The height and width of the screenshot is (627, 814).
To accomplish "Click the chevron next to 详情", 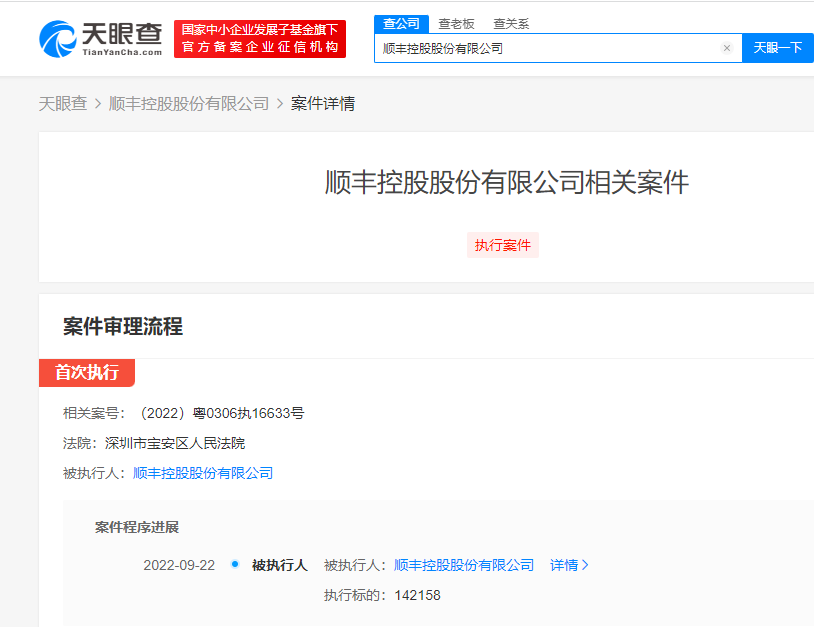I will click(x=585, y=565).
